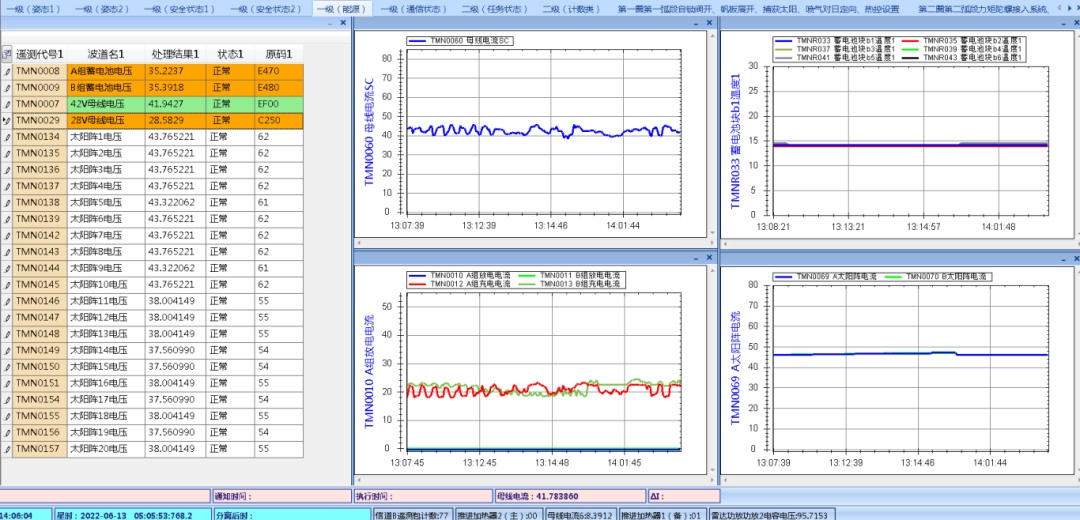Switch to the 一级（姿态2）tab

[102, 9]
